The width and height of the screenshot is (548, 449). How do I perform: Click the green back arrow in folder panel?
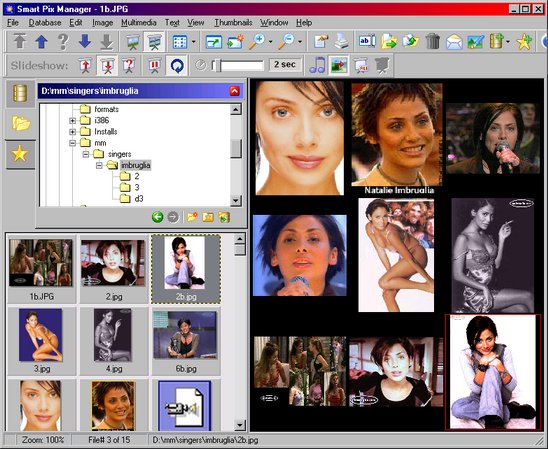tap(158, 217)
